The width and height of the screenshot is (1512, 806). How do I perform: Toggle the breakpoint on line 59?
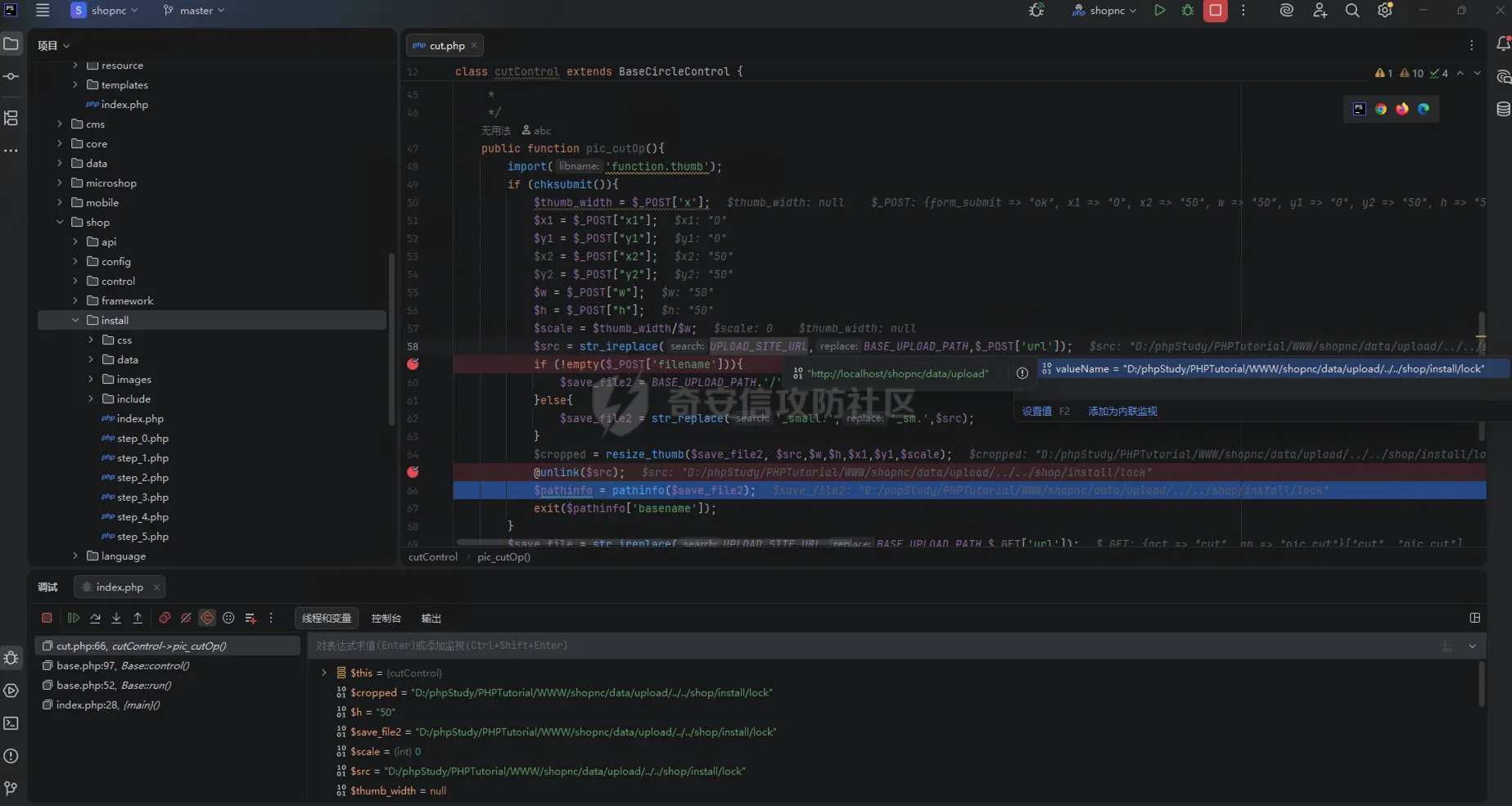(x=413, y=364)
